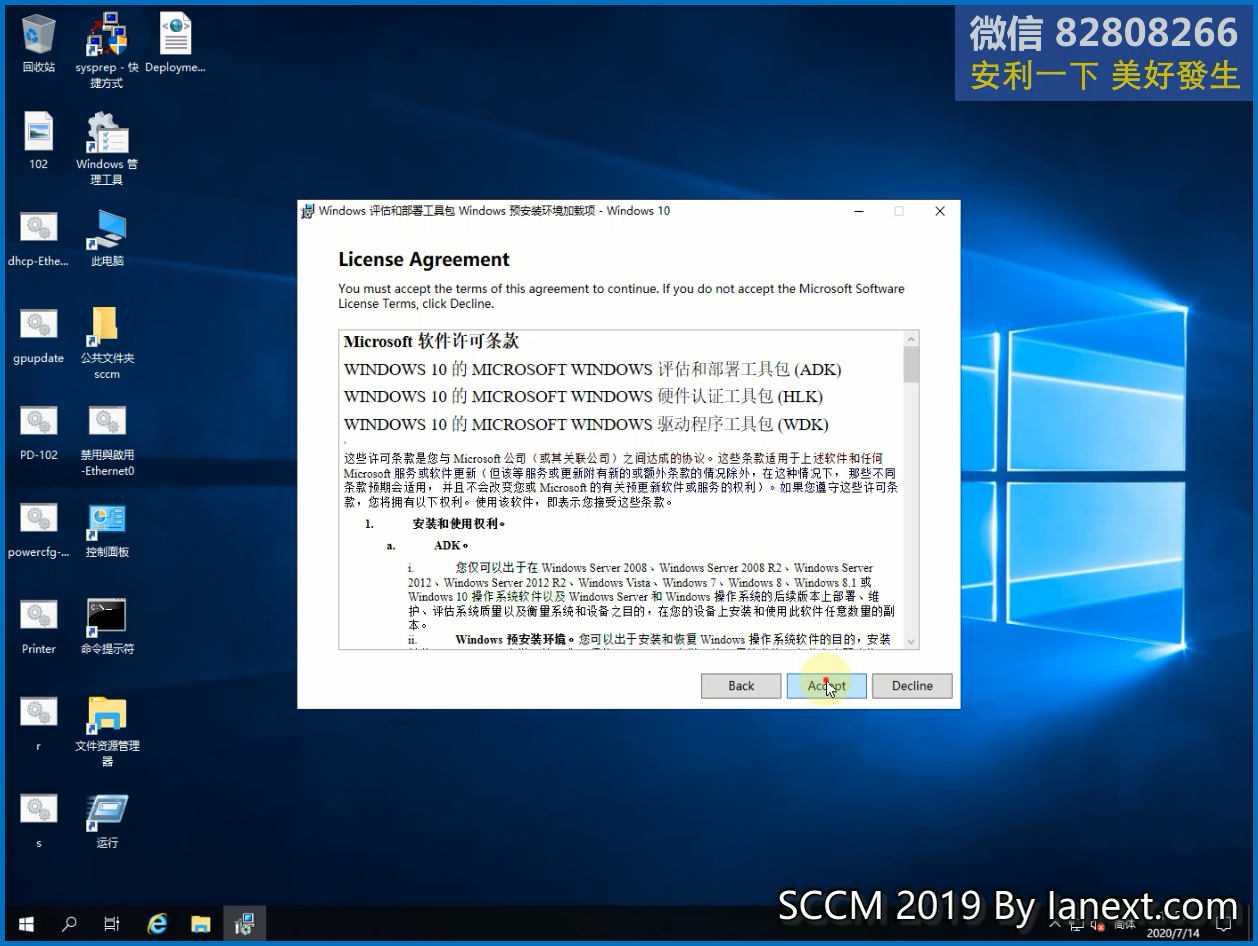Screen dimensions: 1258x946
Task: Select the powercfg batch file icon
Action: point(39,529)
